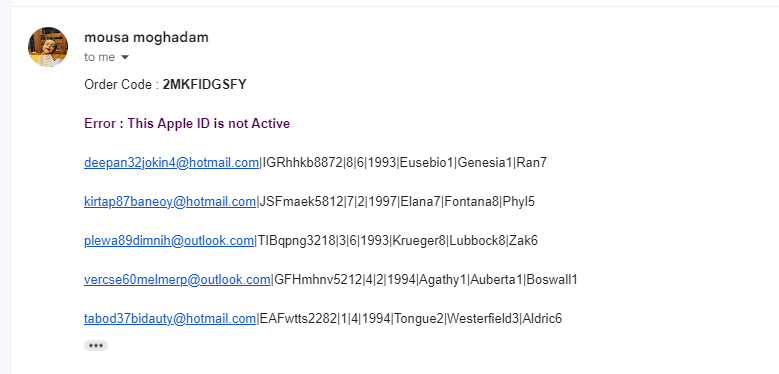The height and width of the screenshot is (374, 779).
Task: Click the purple Apple ID error message
Action: (187, 123)
